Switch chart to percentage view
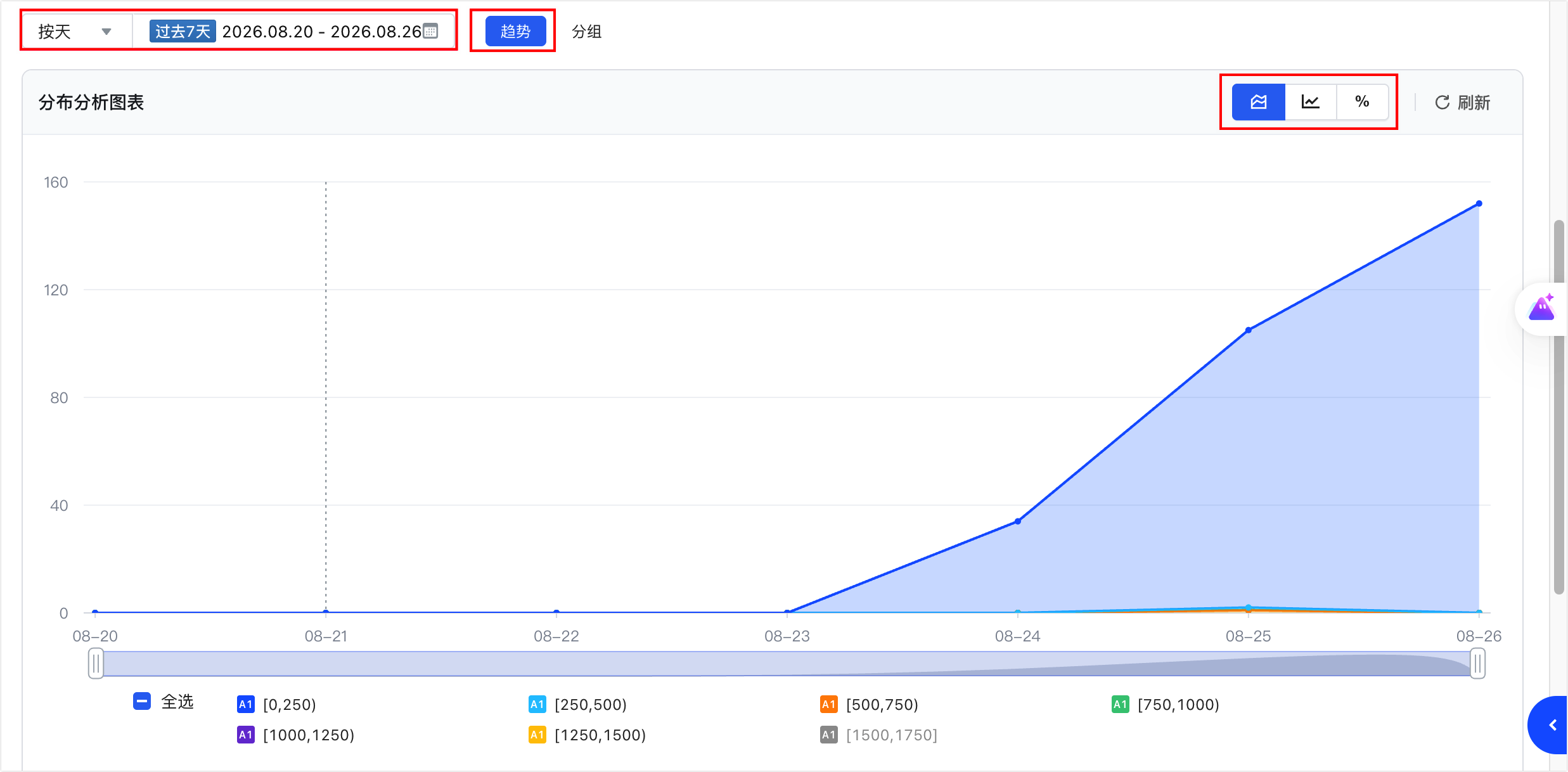1568x772 pixels. pyautogui.click(x=1362, y=102)
